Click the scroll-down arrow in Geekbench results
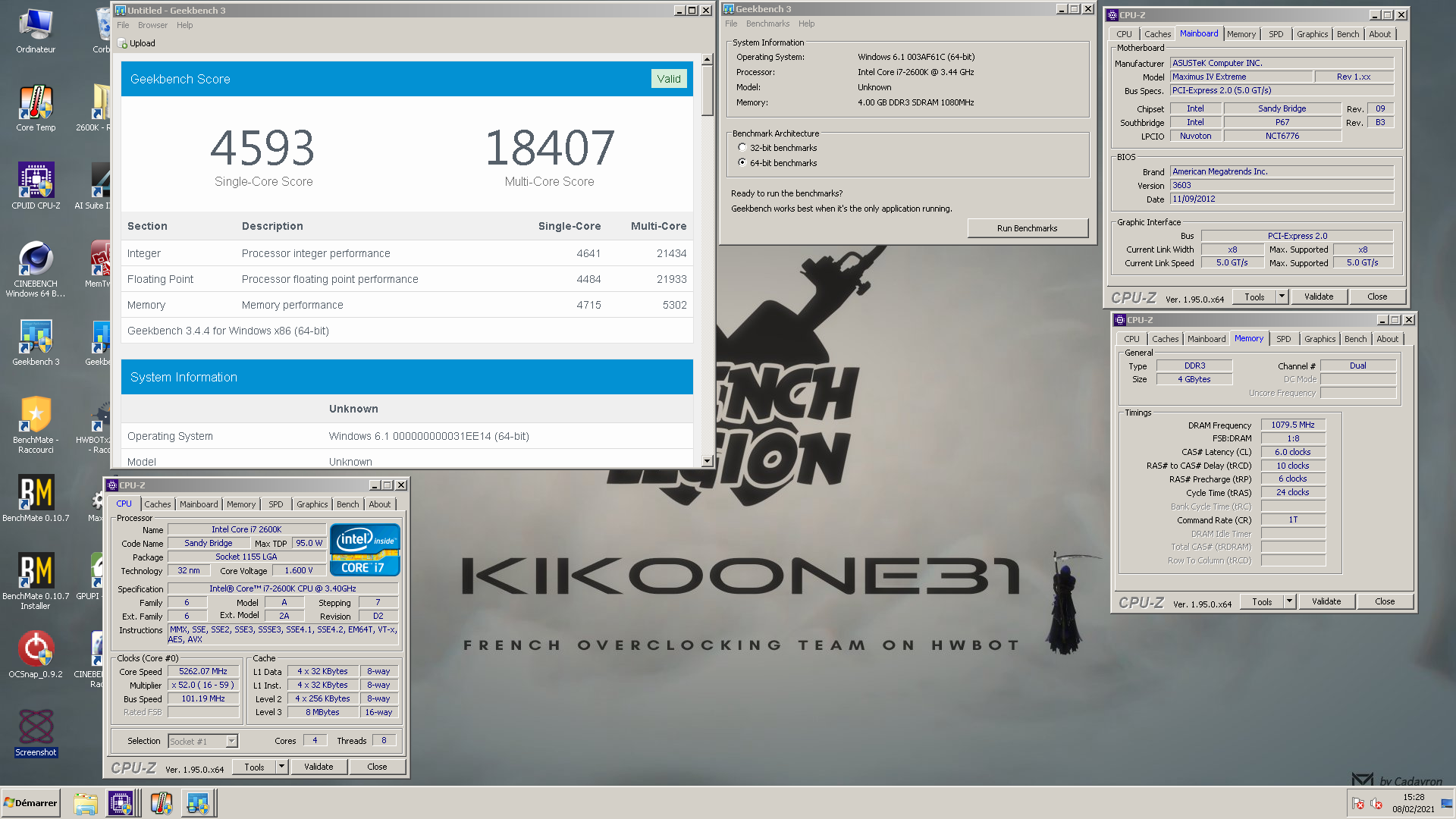 coord(707,460)
